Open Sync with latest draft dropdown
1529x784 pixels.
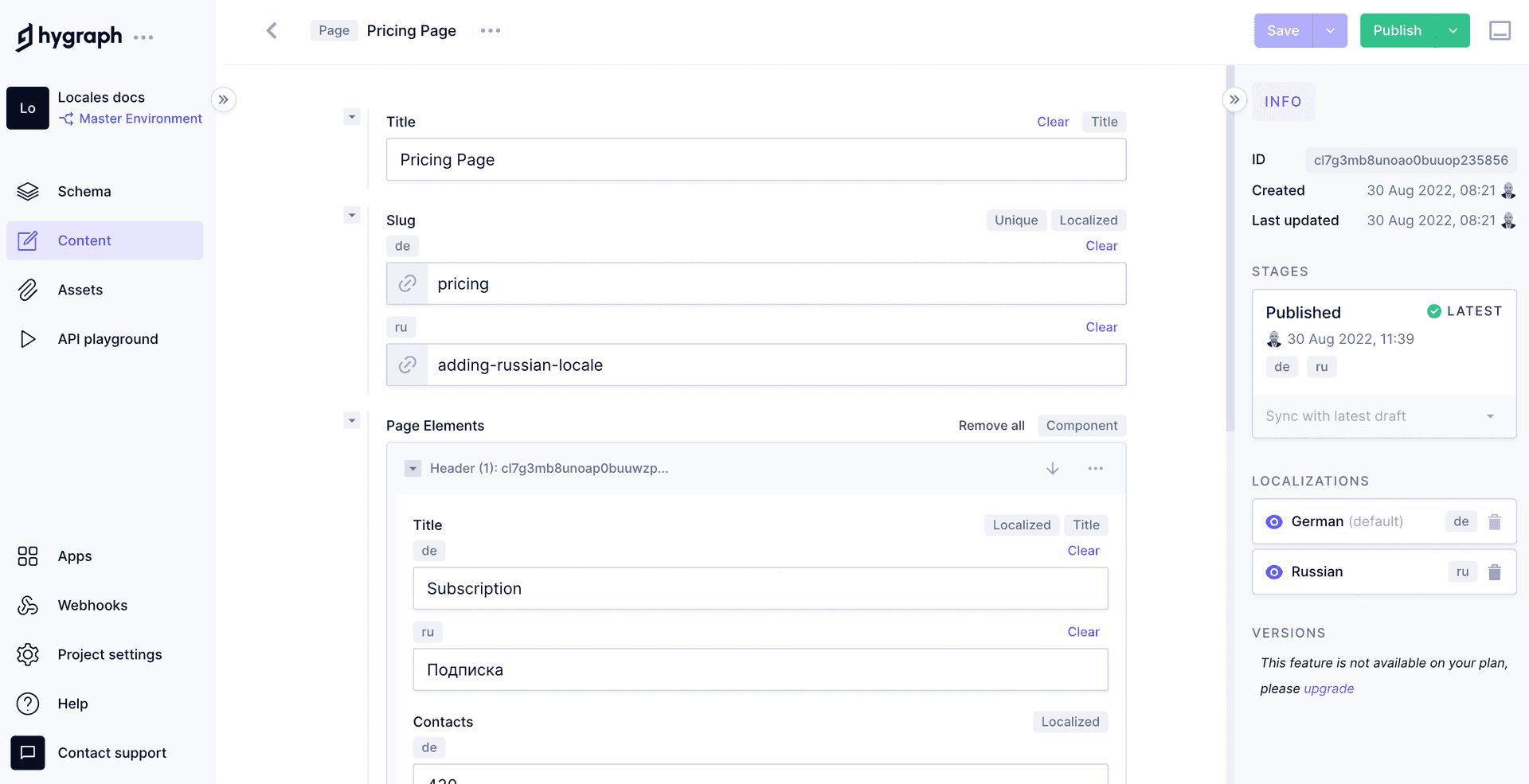tap(1384, 416)
